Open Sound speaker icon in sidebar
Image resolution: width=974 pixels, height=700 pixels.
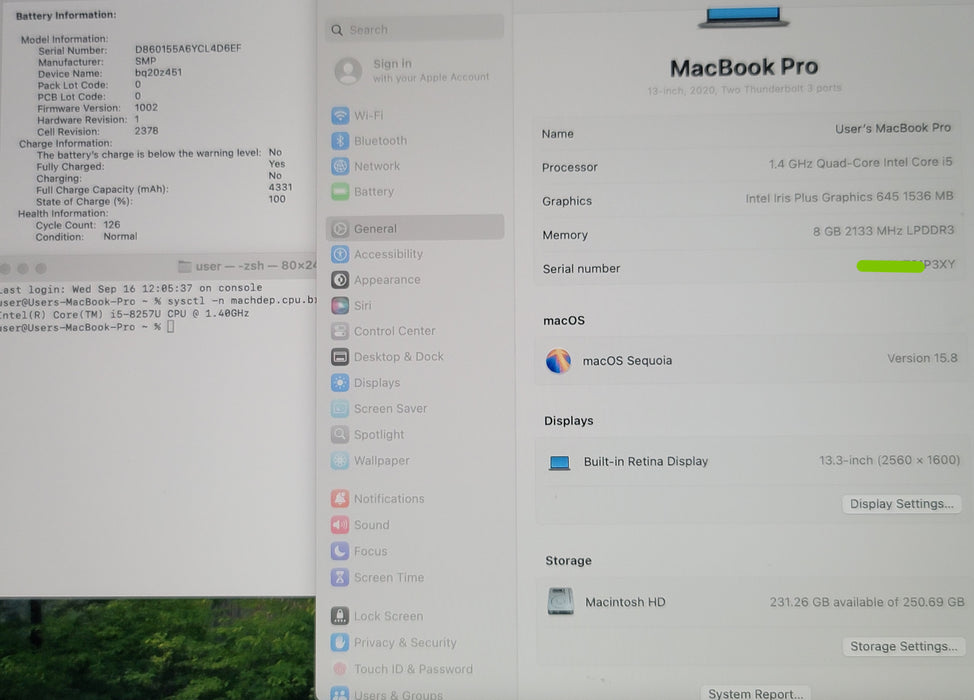coord(340,525)
